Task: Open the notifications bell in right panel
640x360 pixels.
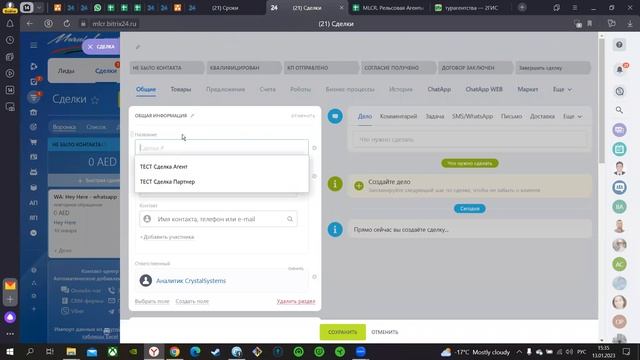Action: pyautogui.click(x=619, y=70)
